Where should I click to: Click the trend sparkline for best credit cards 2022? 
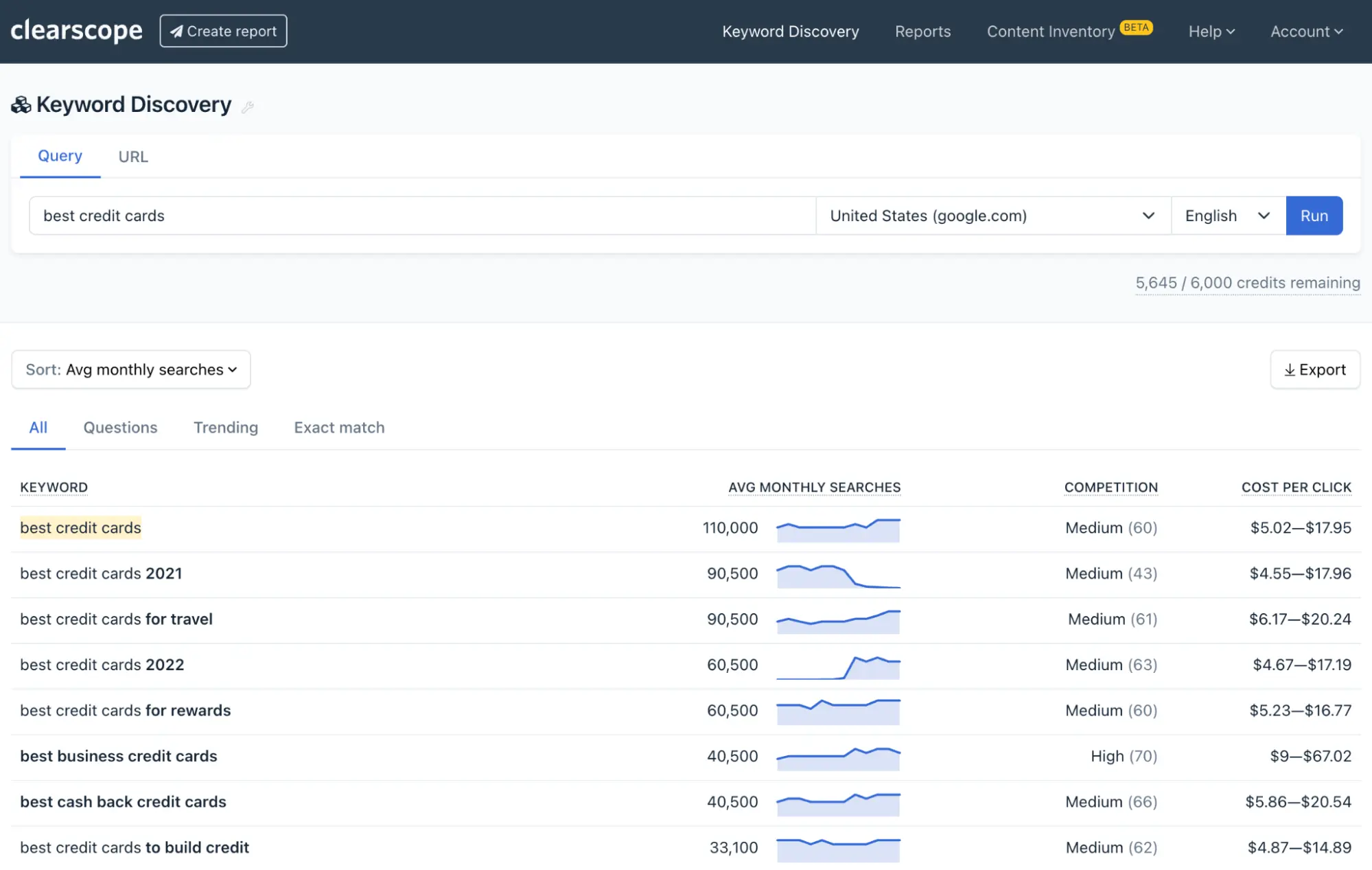click(x=838, y=667)
